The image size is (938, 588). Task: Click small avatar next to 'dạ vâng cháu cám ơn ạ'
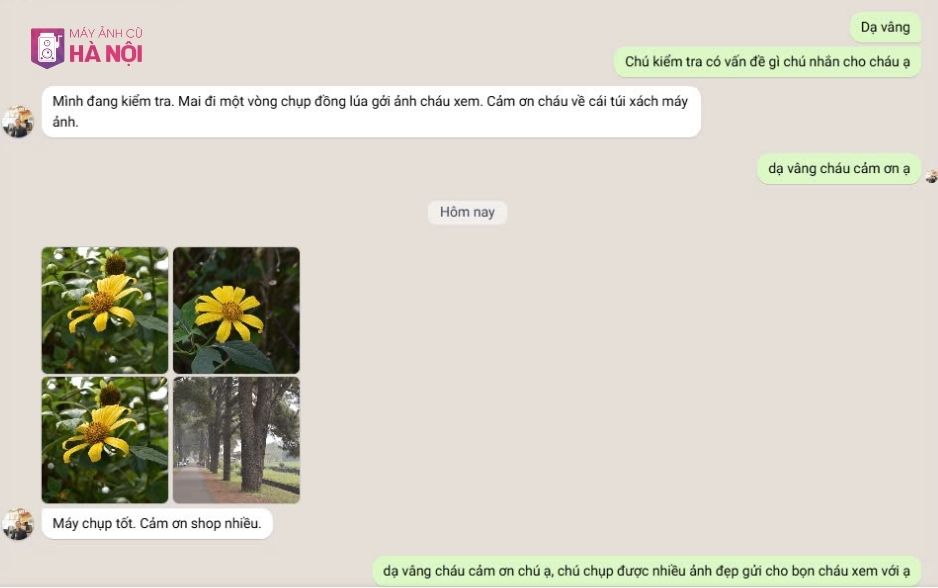click(x=931, y=176)
